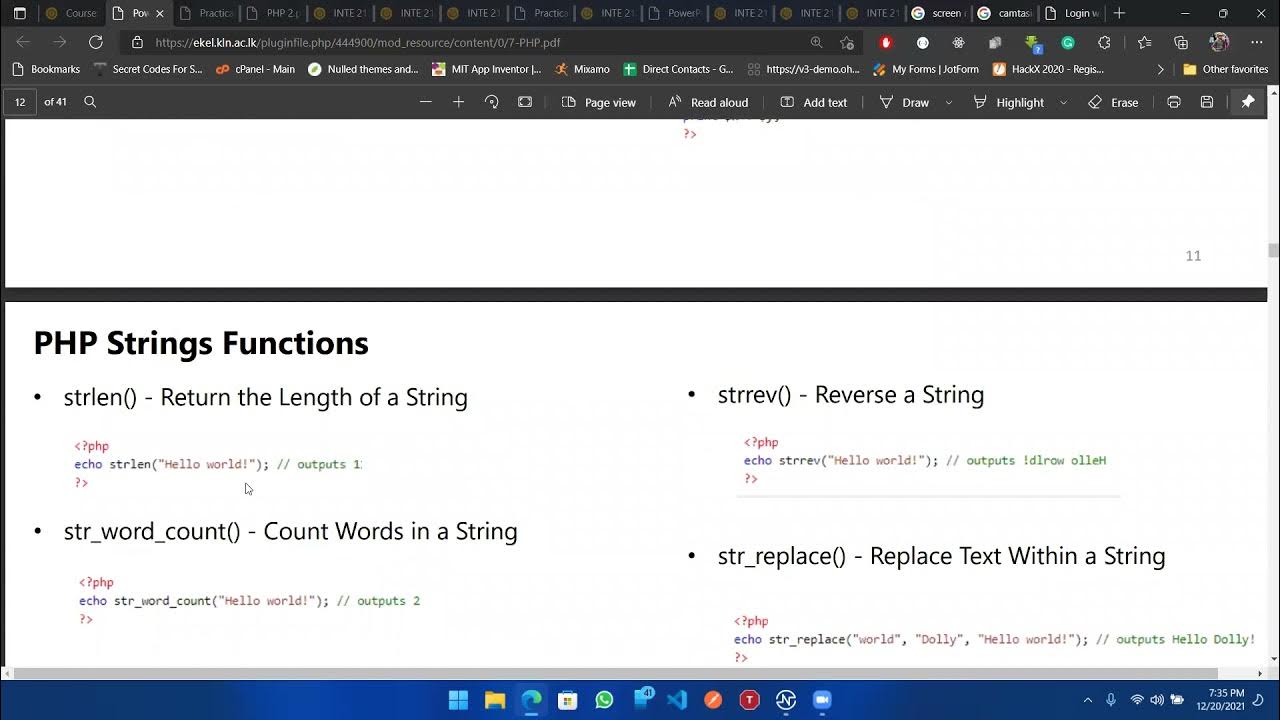Viewport: 1280px width, 720px height.
Task: Click the Grammarly extension icon
Action: (1068, 42)
